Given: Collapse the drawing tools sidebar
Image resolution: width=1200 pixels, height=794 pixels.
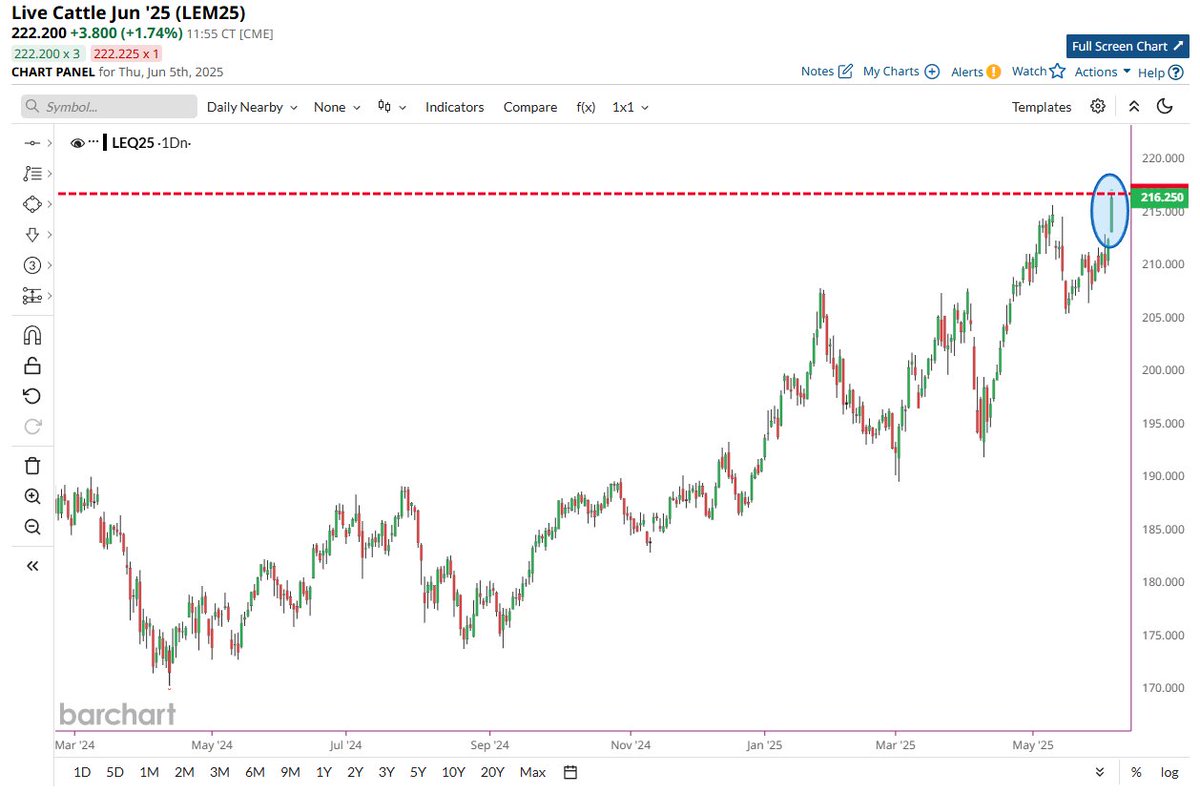Looking at the screenshot, I should [32, 566].
